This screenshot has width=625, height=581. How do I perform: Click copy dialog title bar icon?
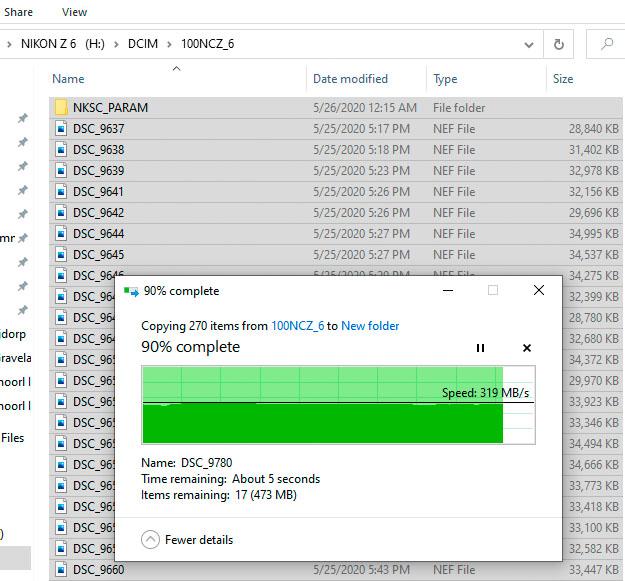click(x=131, y=291)
